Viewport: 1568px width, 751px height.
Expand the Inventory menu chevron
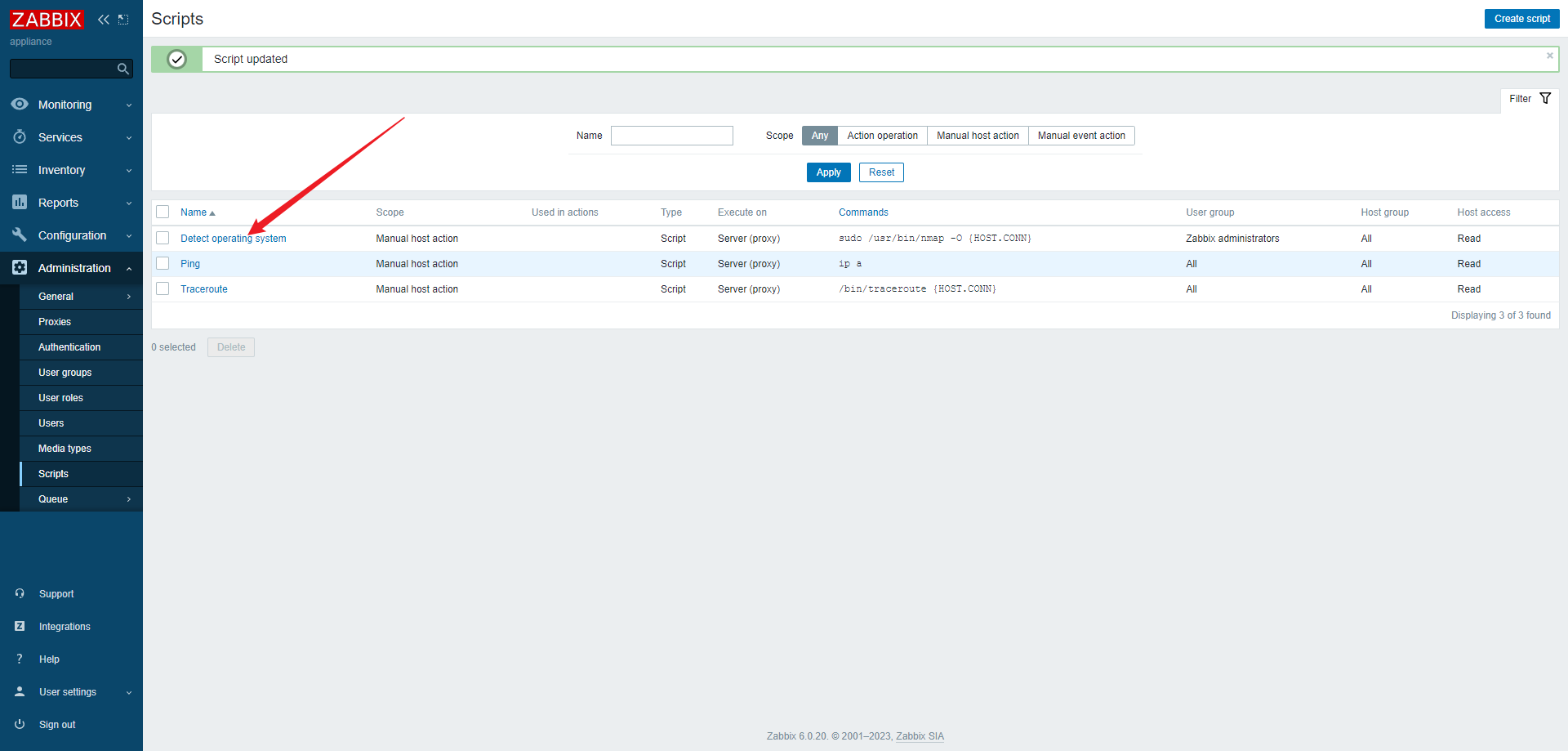(129, 170)
